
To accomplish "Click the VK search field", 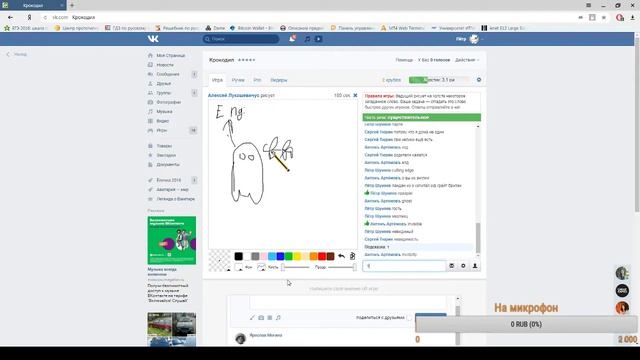I will (241, 39).
